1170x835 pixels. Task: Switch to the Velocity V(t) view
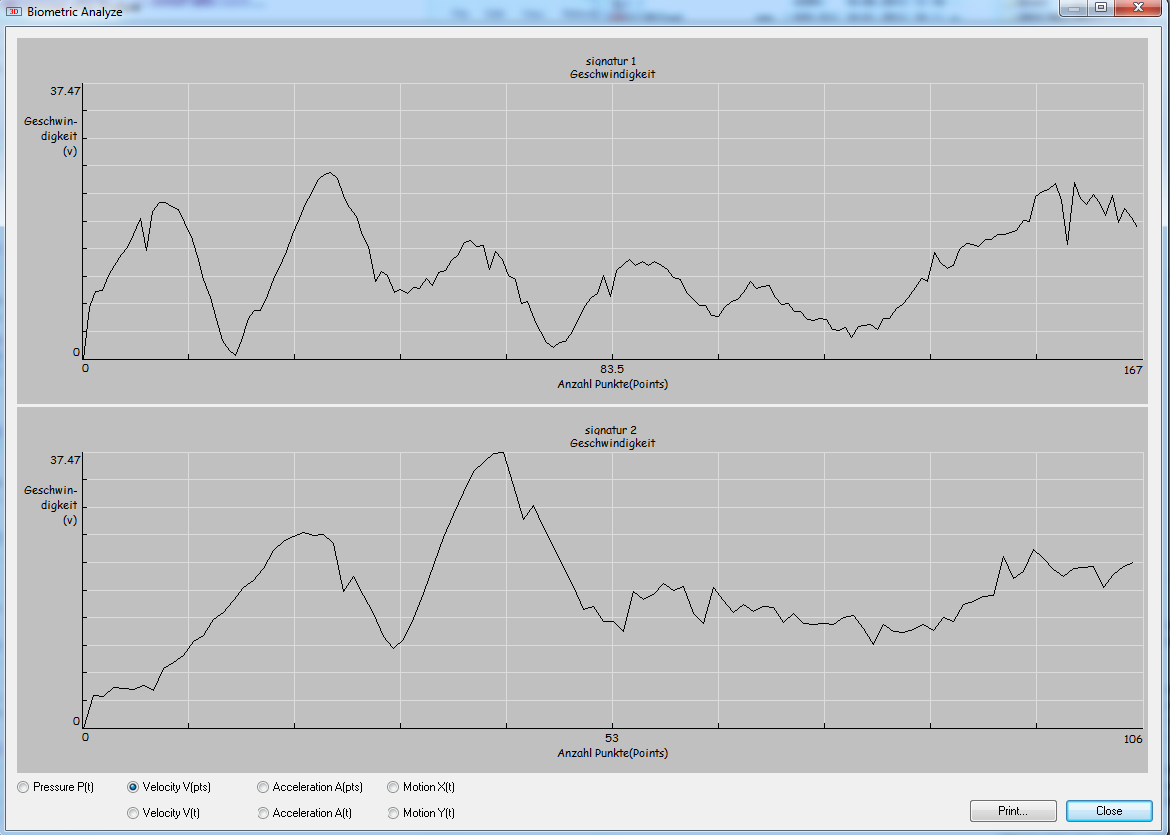pos(133,813)
